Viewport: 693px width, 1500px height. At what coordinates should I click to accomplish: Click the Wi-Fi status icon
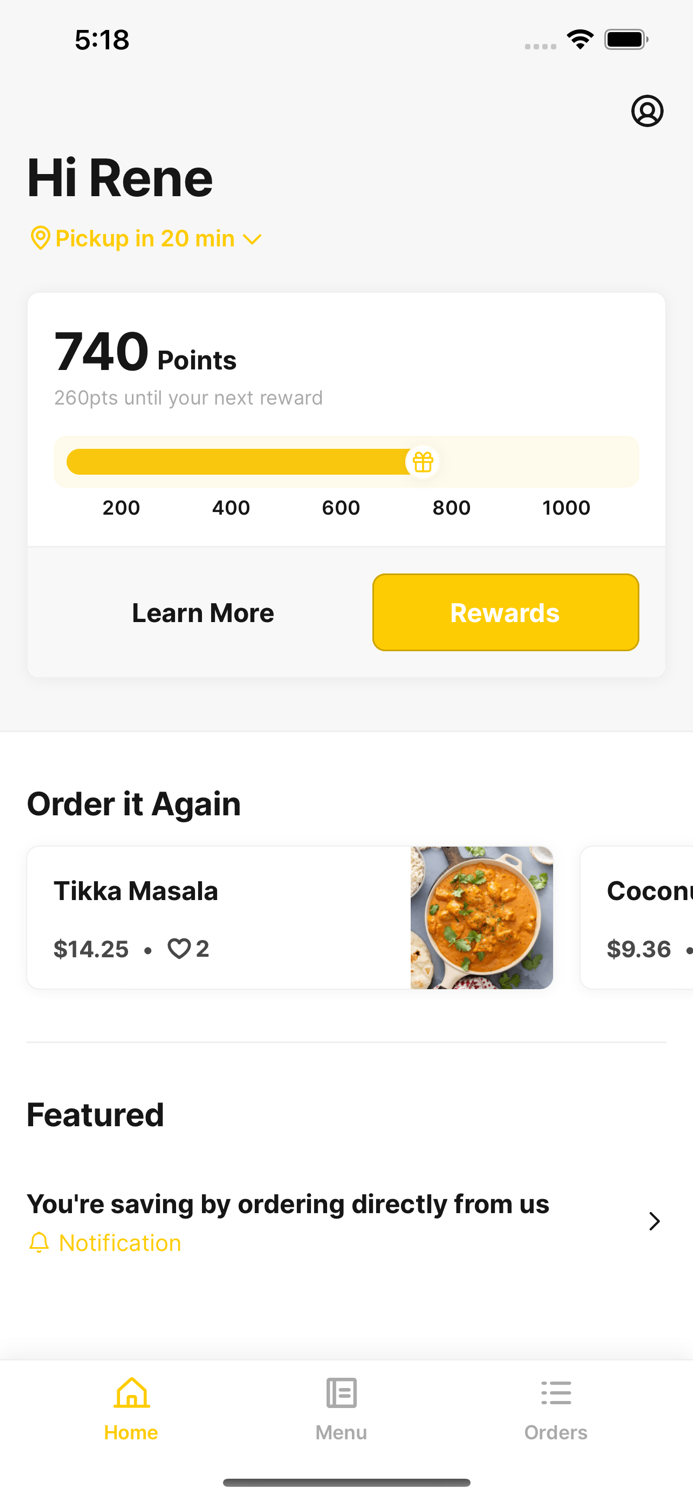click(x=581, y=41)
